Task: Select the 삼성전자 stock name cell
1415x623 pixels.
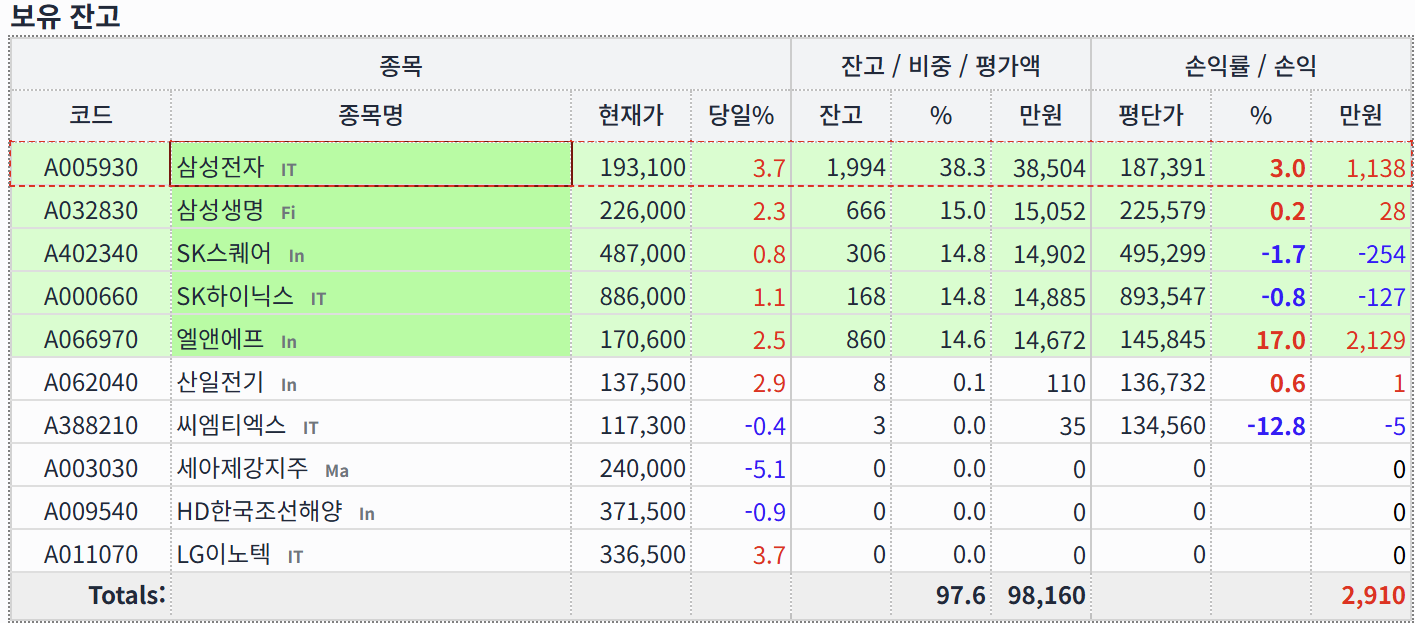Action: point(220,167)
